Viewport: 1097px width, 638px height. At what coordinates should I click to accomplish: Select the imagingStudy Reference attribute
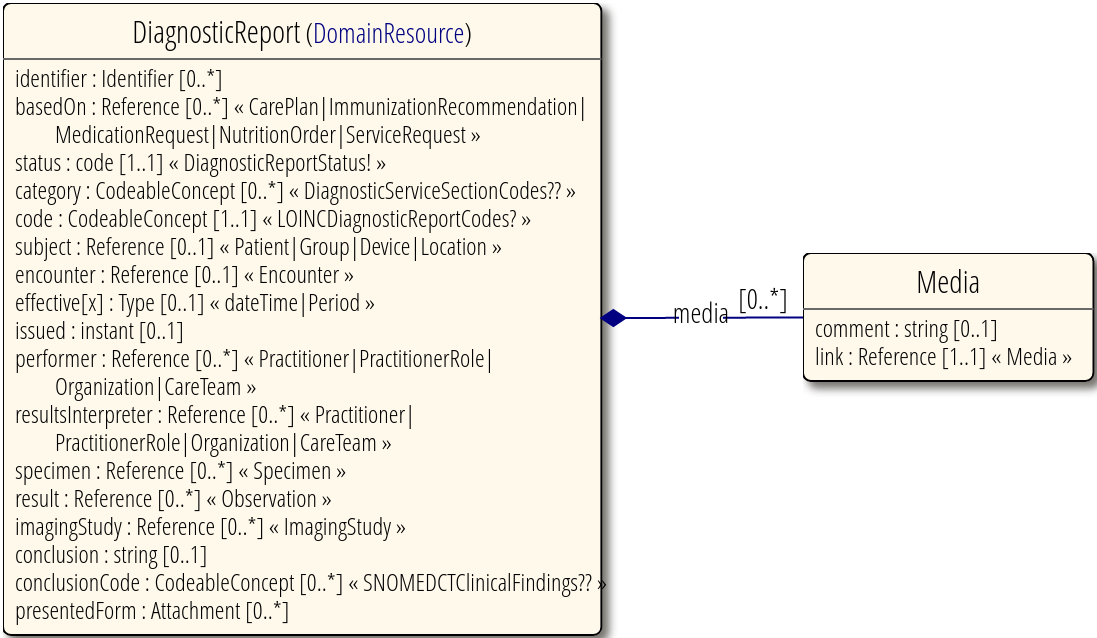point(209,527)
